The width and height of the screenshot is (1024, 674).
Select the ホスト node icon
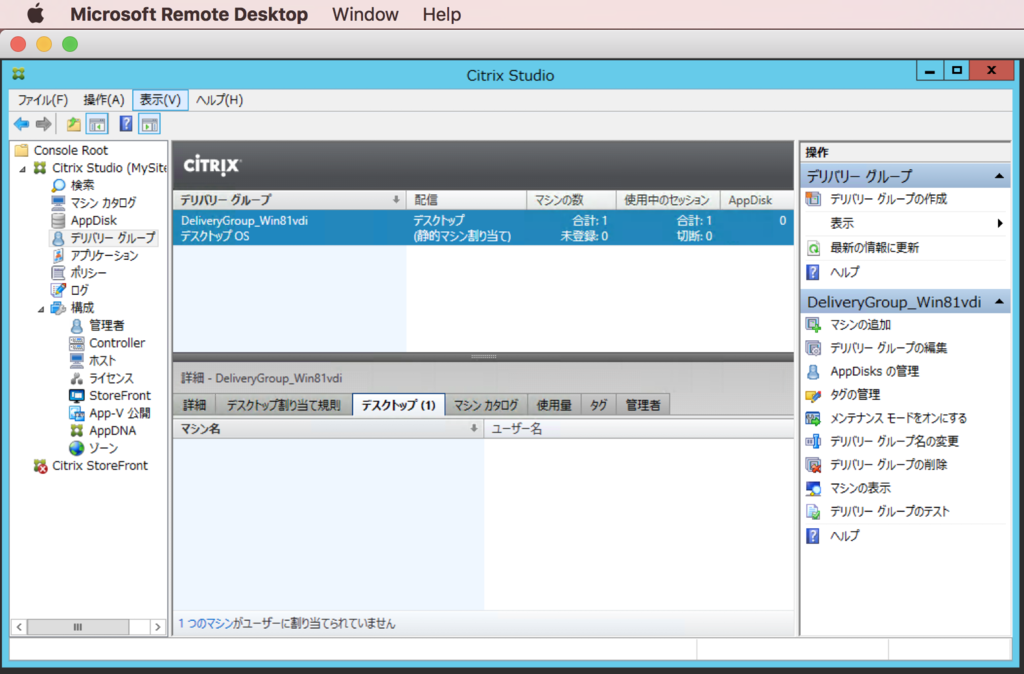pyautogui.click(x=77, y=361)
